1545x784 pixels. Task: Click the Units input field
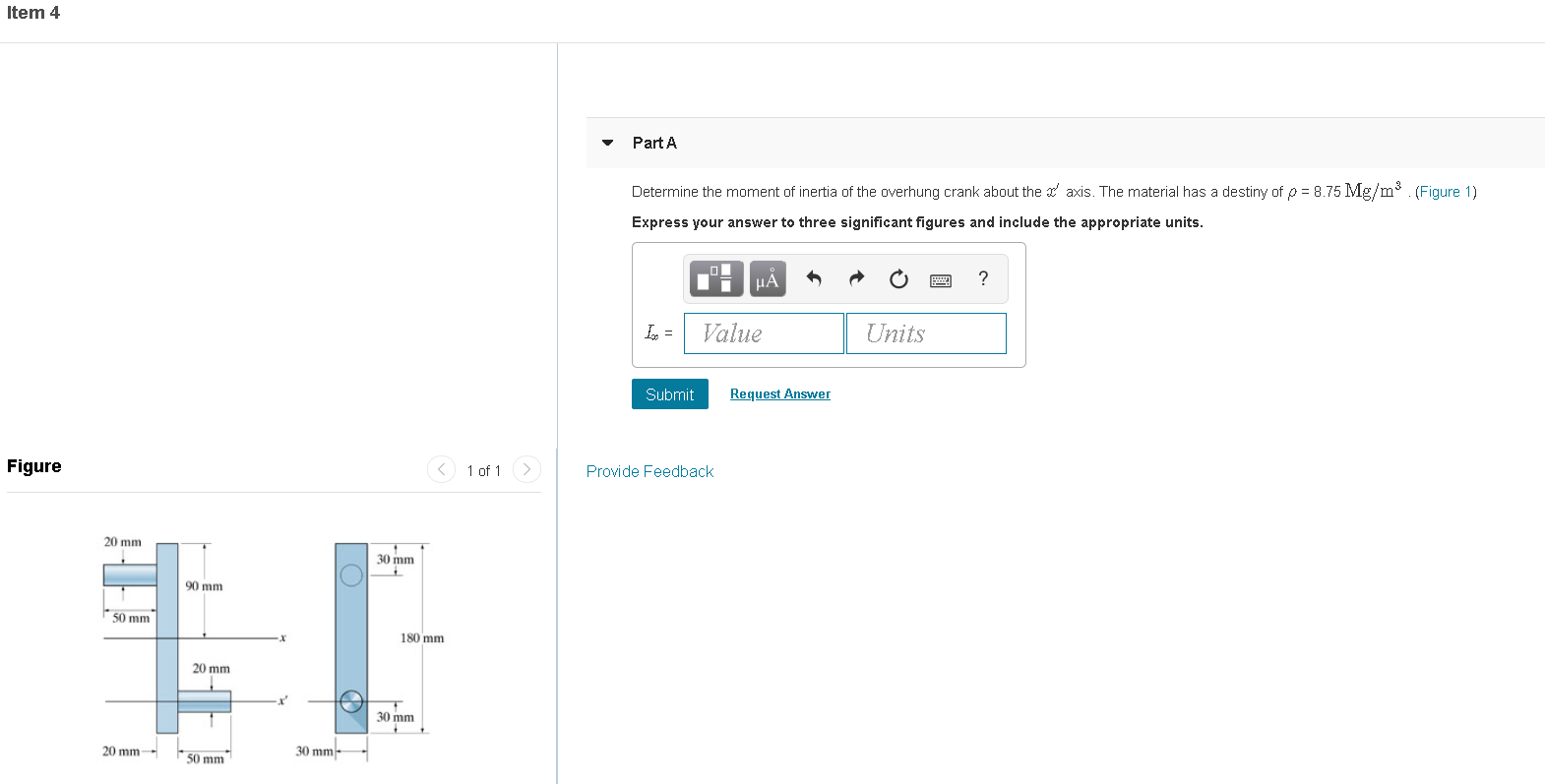pyautogui.click(x=926, y=332)
